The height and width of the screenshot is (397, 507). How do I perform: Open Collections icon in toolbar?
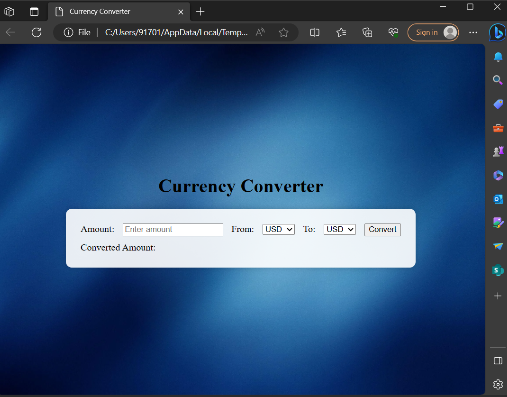point(367,32)
